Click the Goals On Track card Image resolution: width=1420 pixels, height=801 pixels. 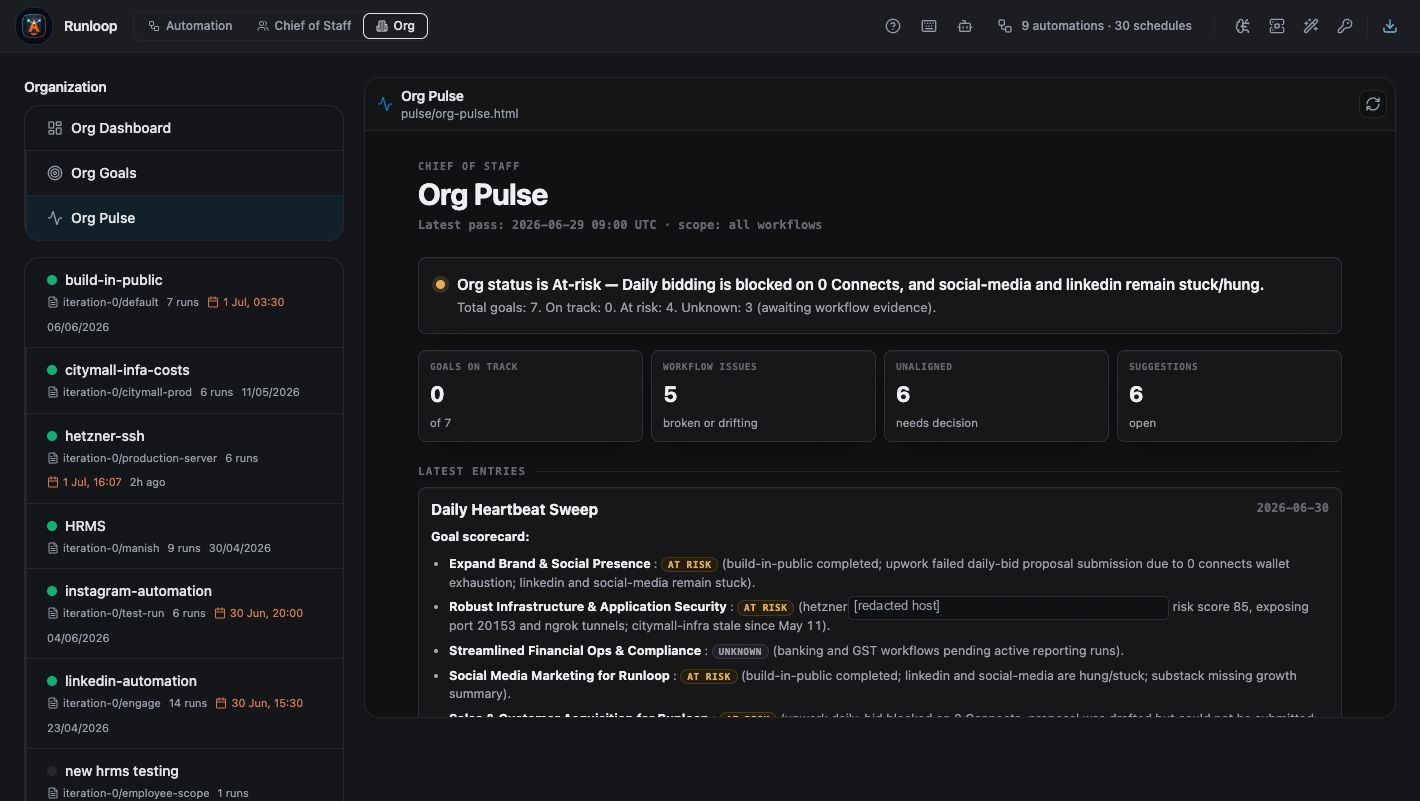(x=530, y=396)
